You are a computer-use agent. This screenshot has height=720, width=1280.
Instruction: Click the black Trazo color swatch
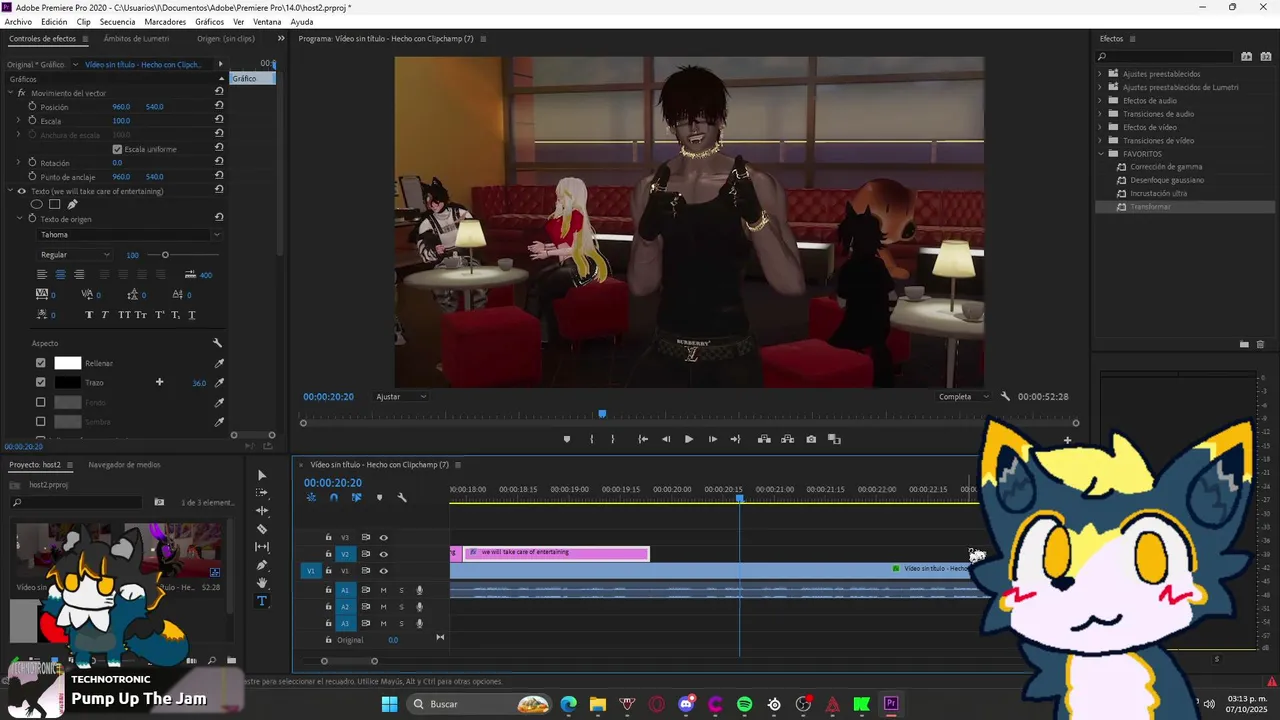(67, 382)
